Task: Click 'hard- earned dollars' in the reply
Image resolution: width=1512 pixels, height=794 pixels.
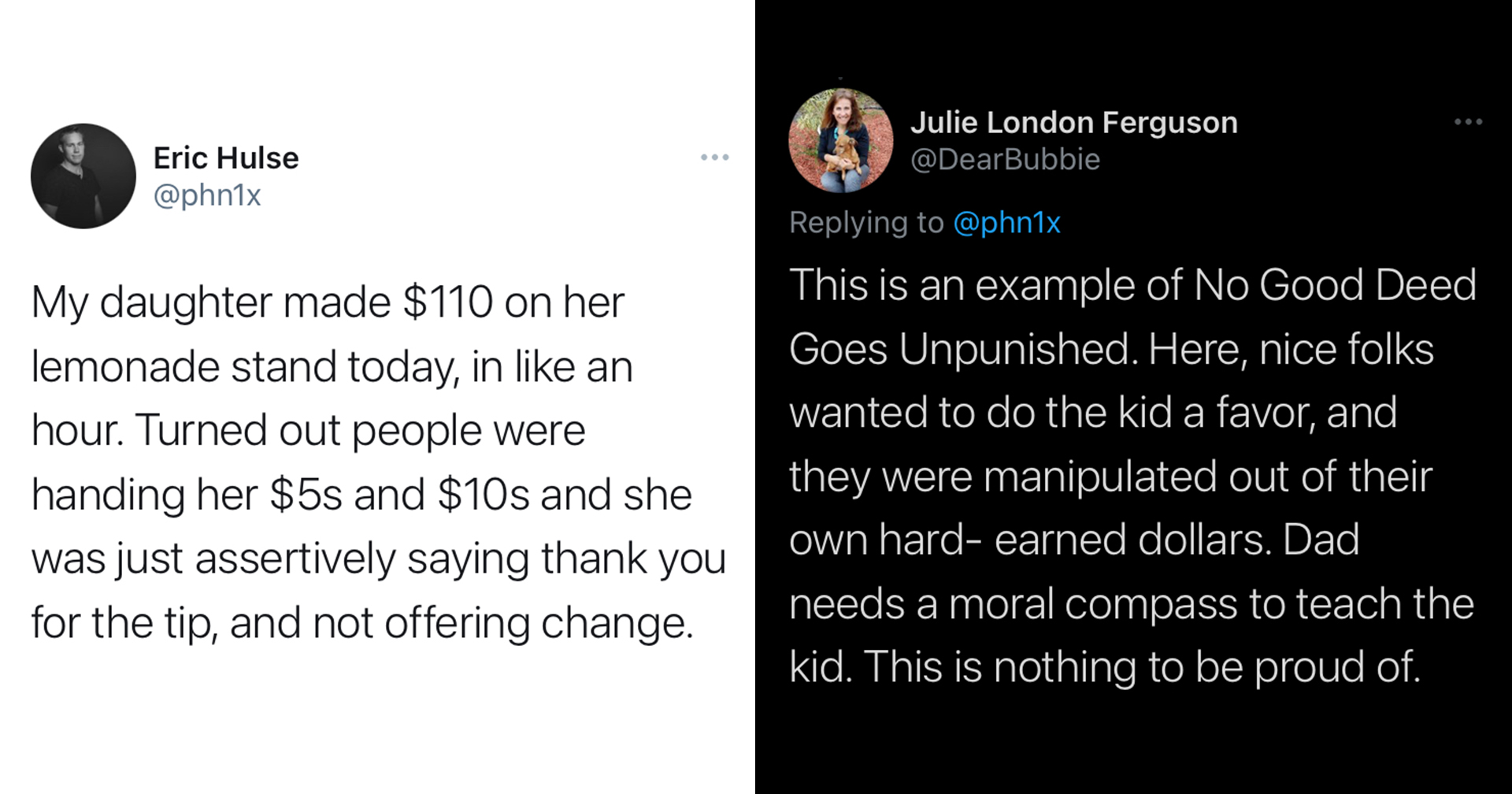Action: click(1073, 540)
